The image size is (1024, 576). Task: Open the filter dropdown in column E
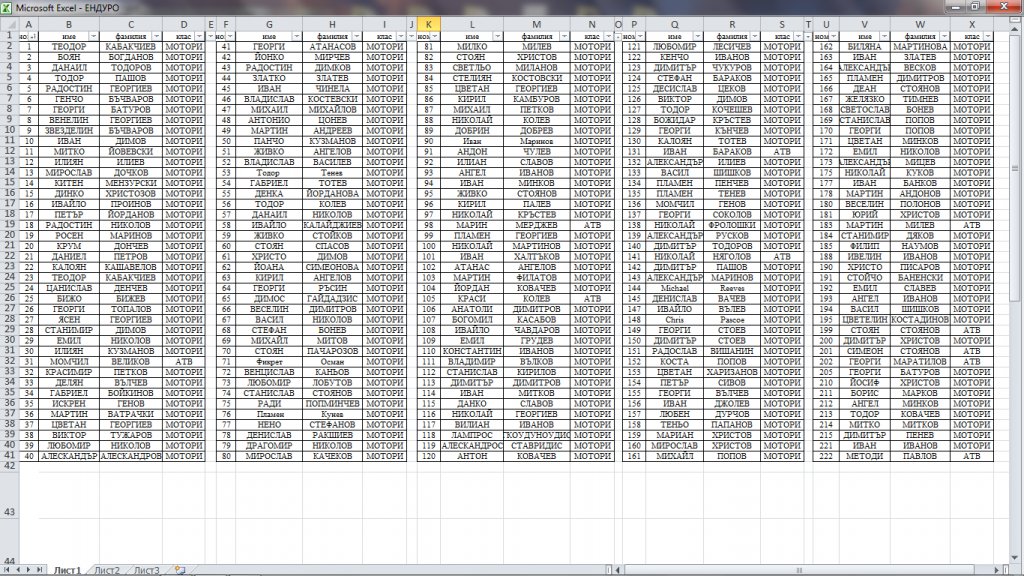(x=210, y=37)
